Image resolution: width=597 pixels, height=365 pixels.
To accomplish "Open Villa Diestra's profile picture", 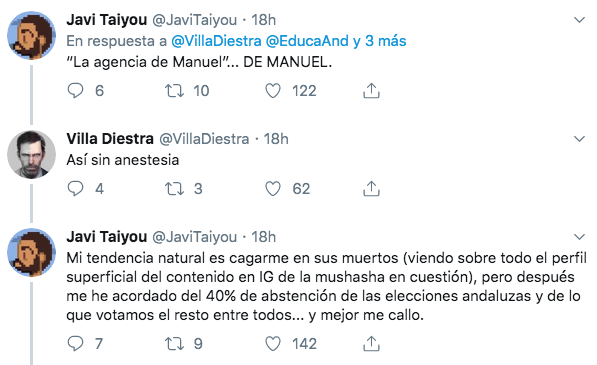I will (31, 155).
